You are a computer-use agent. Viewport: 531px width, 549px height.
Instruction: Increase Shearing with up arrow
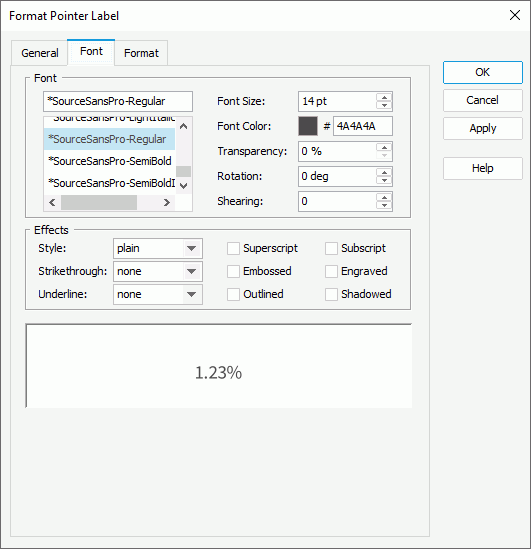pos(384,198)
